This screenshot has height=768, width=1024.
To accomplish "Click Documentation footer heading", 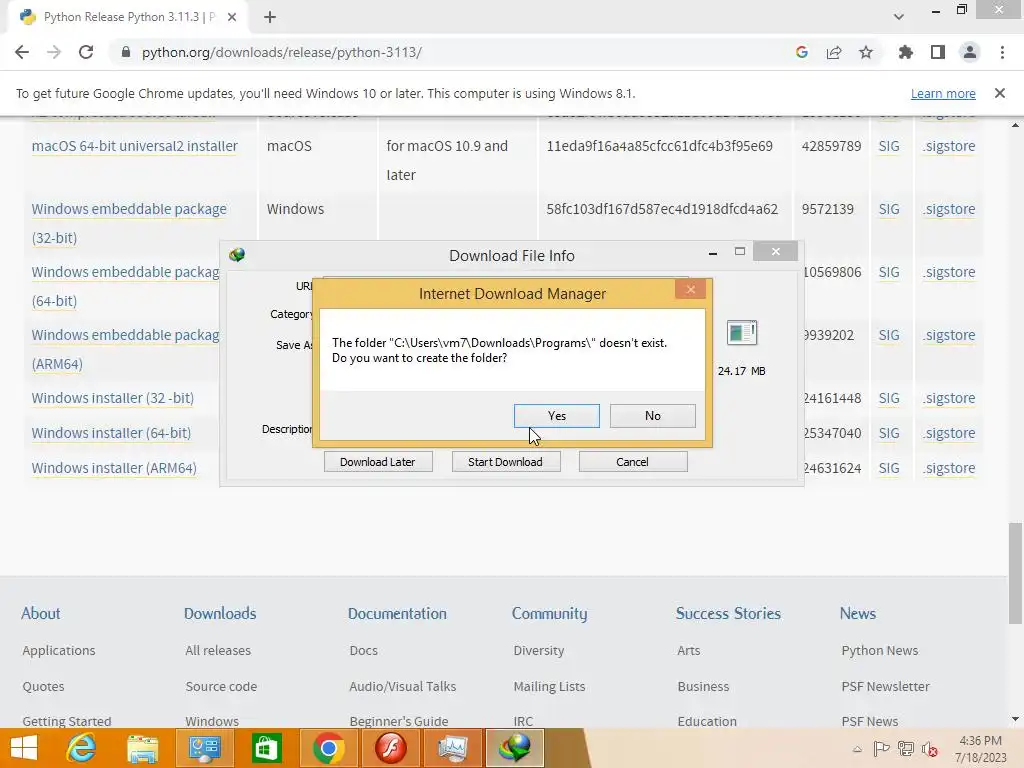I will click(397, 613).
